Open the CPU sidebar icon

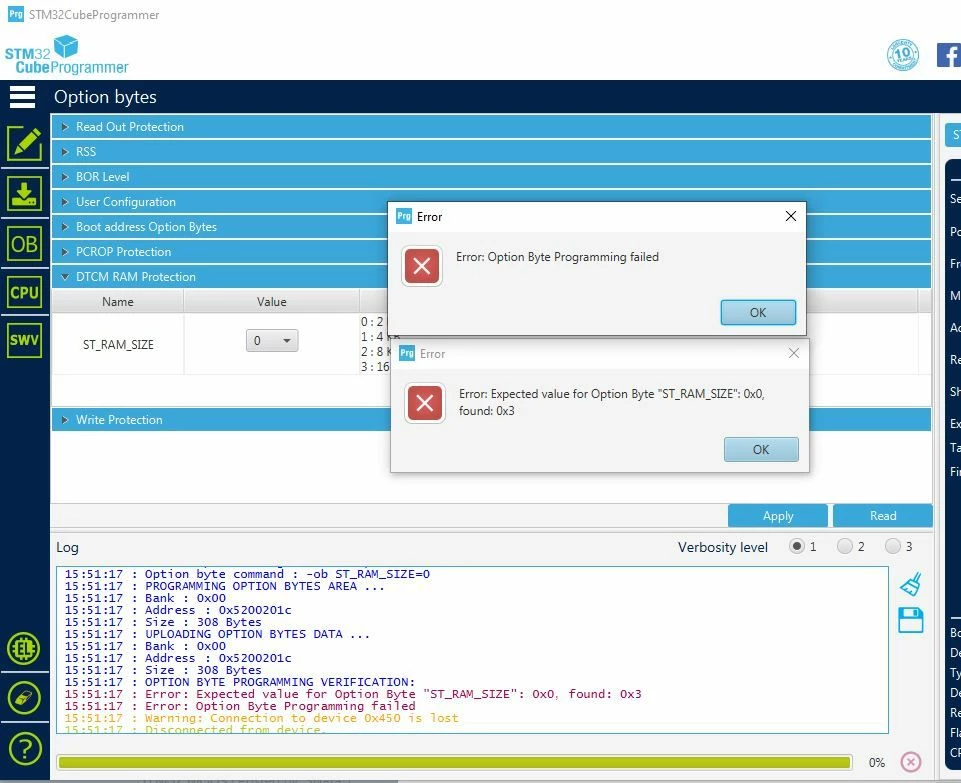click(x=25, y=292)
